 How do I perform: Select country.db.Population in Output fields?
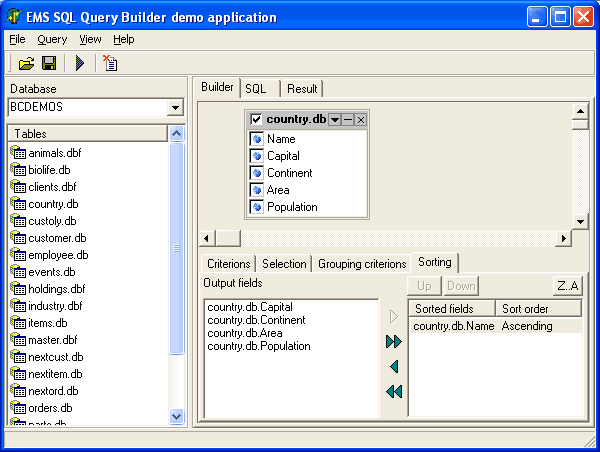(259, 346)
